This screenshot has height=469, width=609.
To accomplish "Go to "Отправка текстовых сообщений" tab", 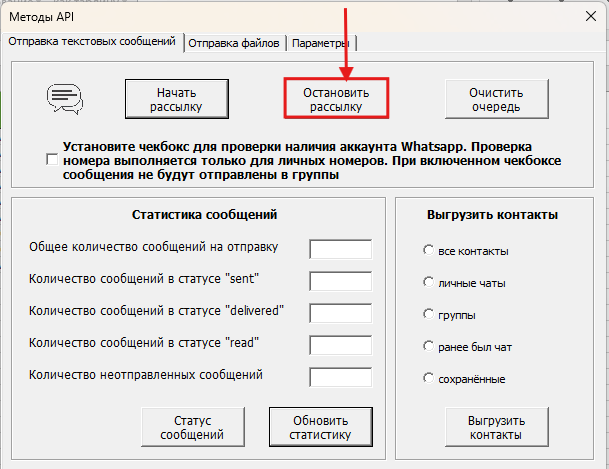I will pyautogui.click(x=93, y=42).
